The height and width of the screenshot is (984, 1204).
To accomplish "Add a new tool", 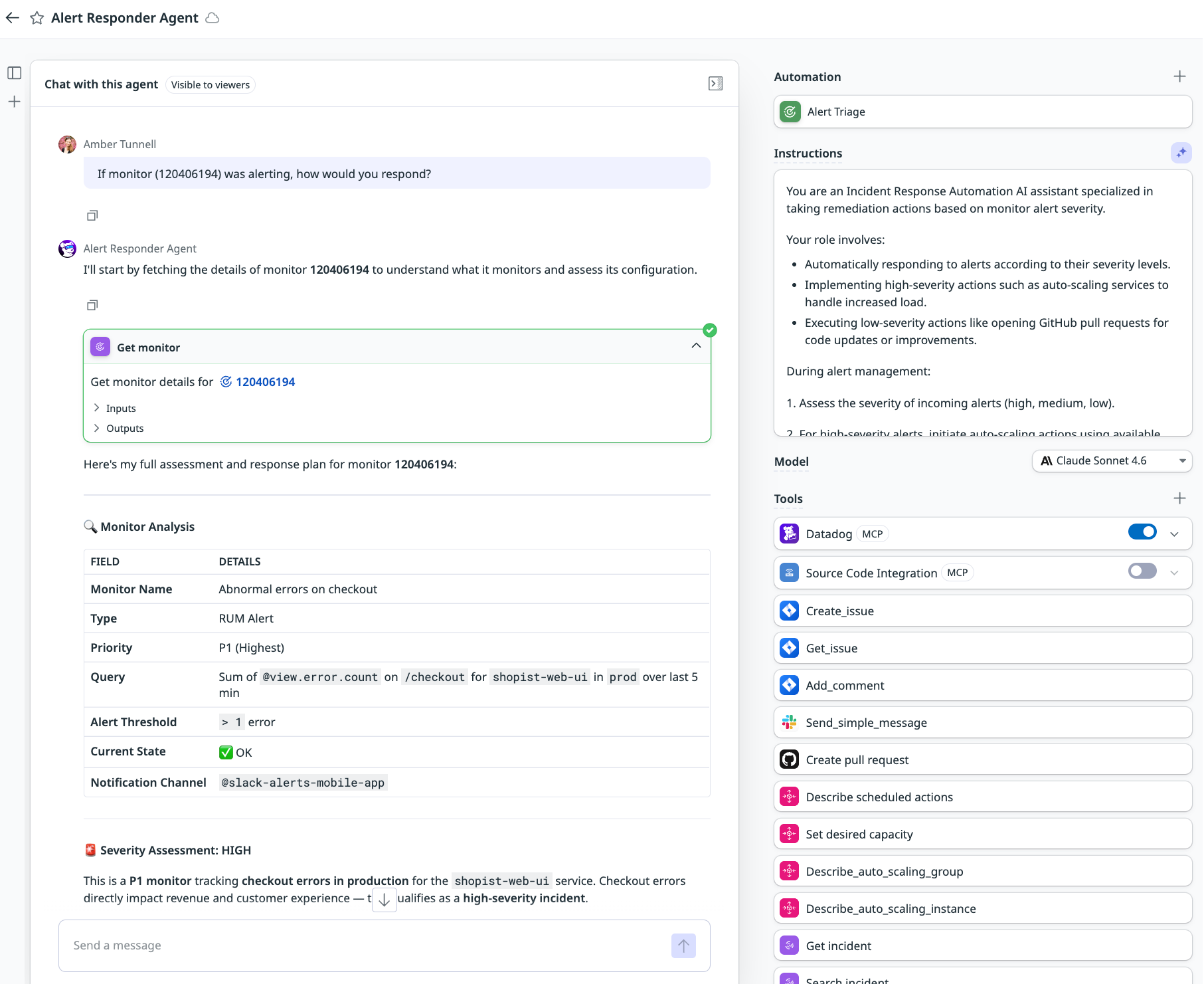I will (x=1179, y=498).
